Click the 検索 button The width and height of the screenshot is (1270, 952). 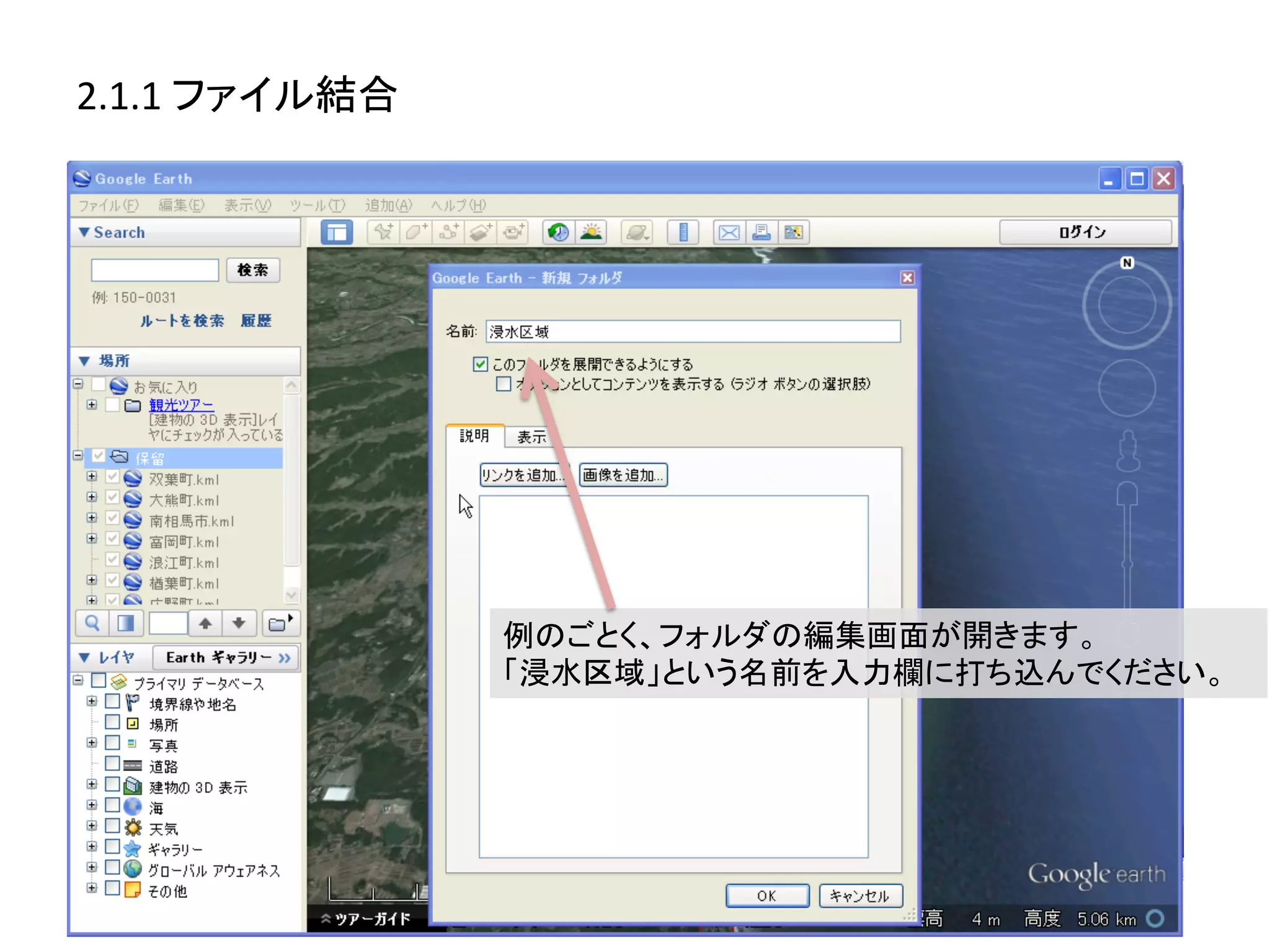(253, 270)
